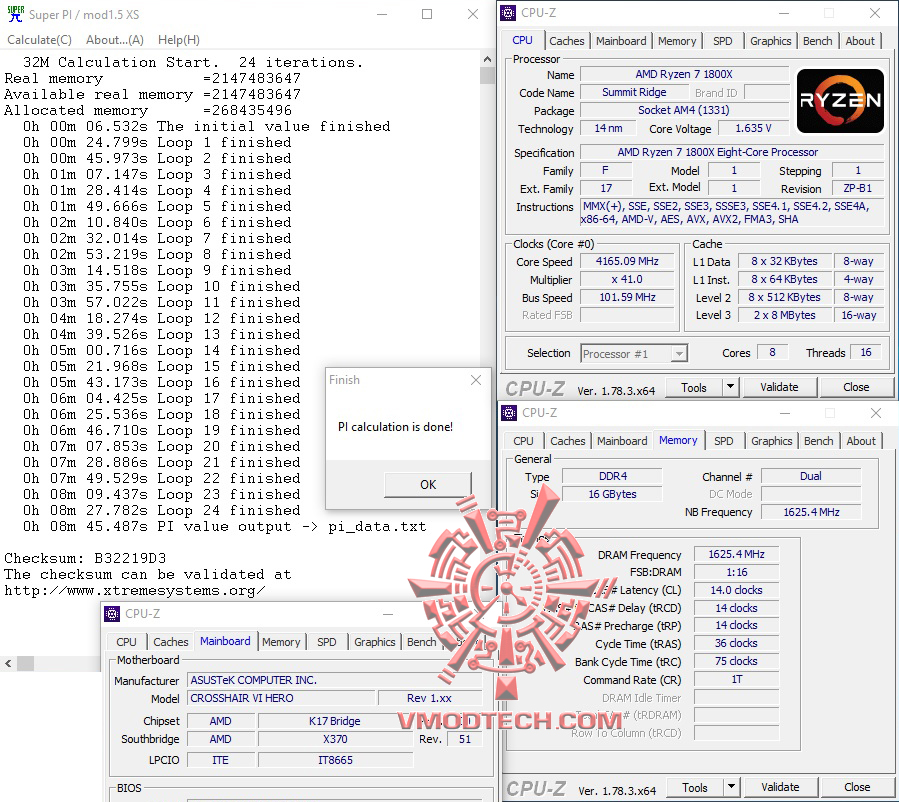Switch to the Bench tab
Image resolution: width=899 pixels, height=802 pixels.
(817, 41)
